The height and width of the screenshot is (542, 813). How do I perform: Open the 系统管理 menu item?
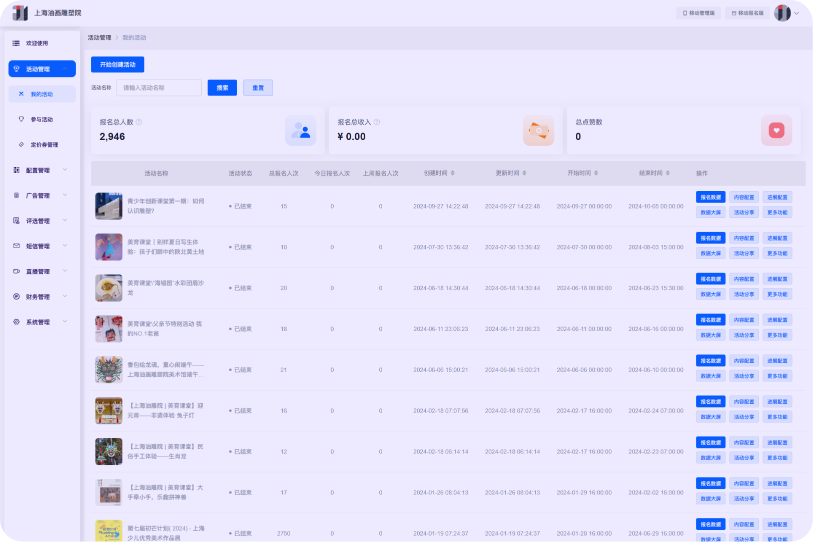[x=41, y=322]
